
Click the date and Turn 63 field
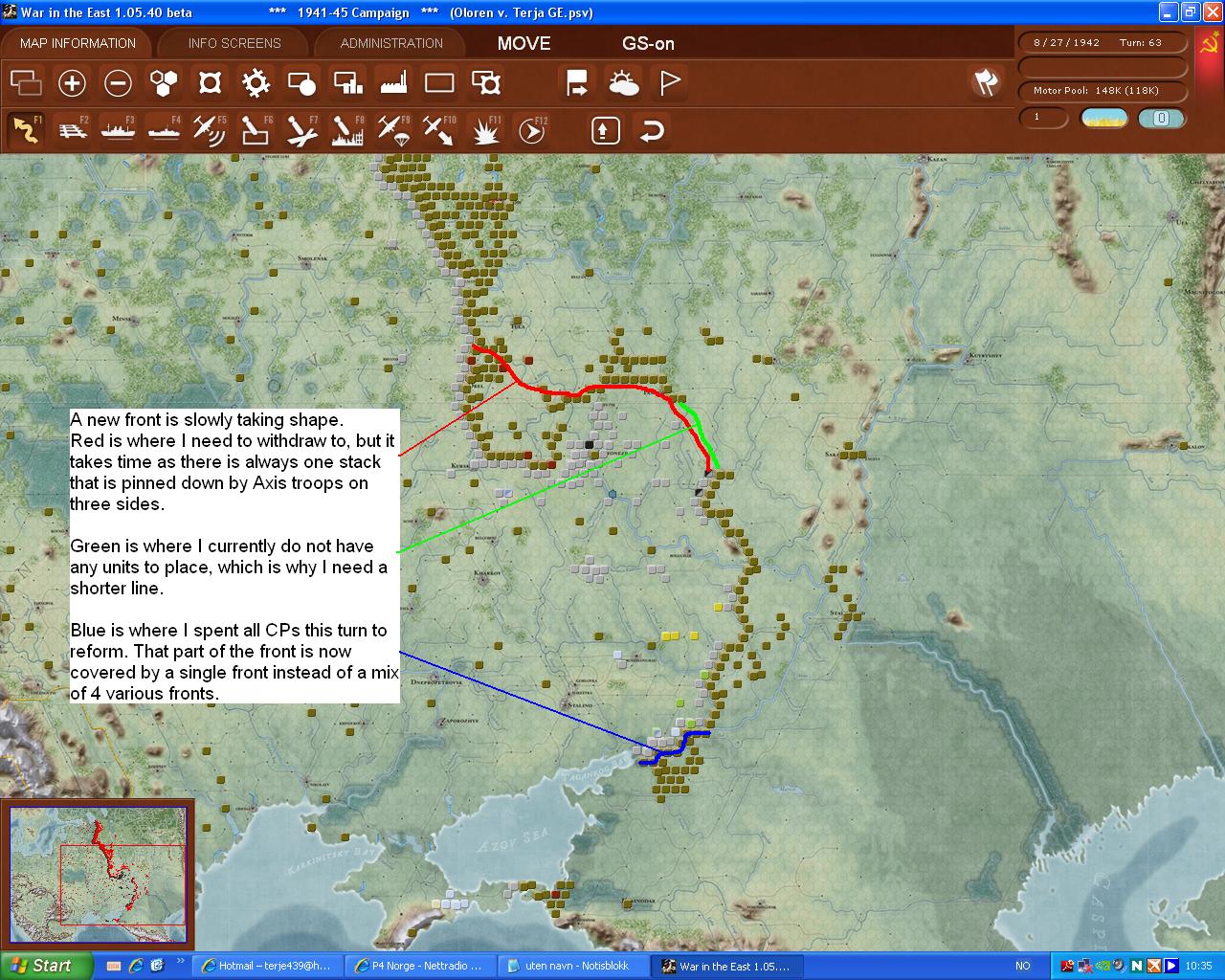pos(1102,42)
